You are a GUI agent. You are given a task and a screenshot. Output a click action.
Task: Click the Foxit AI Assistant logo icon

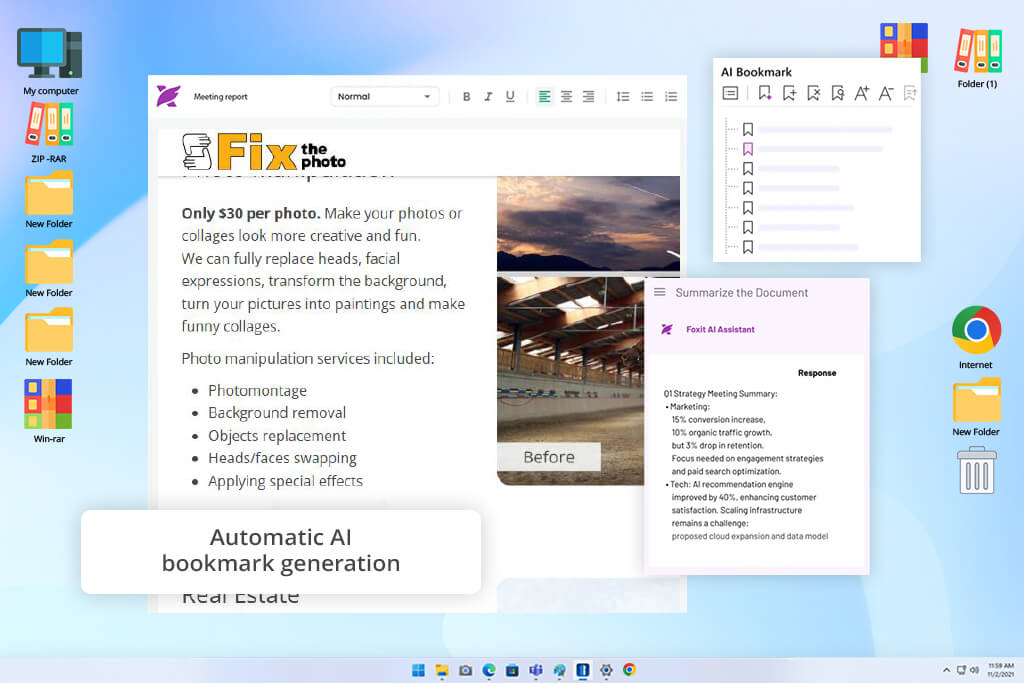tap(667, 329)
